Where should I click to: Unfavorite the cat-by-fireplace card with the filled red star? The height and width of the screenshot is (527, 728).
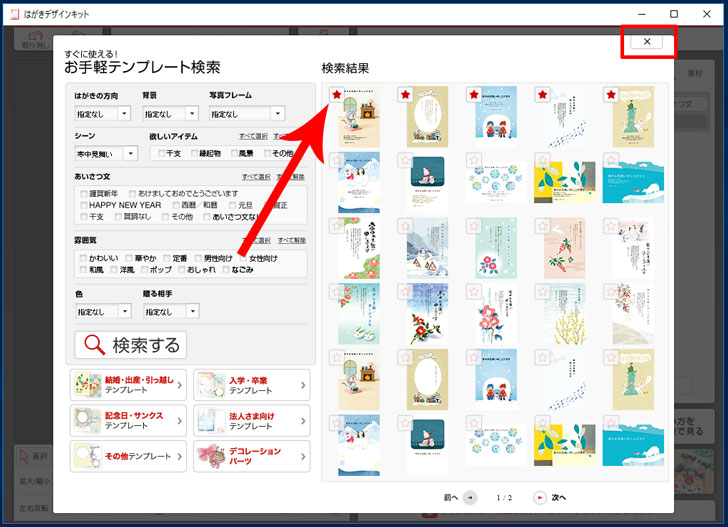click(x=337, y=95)
